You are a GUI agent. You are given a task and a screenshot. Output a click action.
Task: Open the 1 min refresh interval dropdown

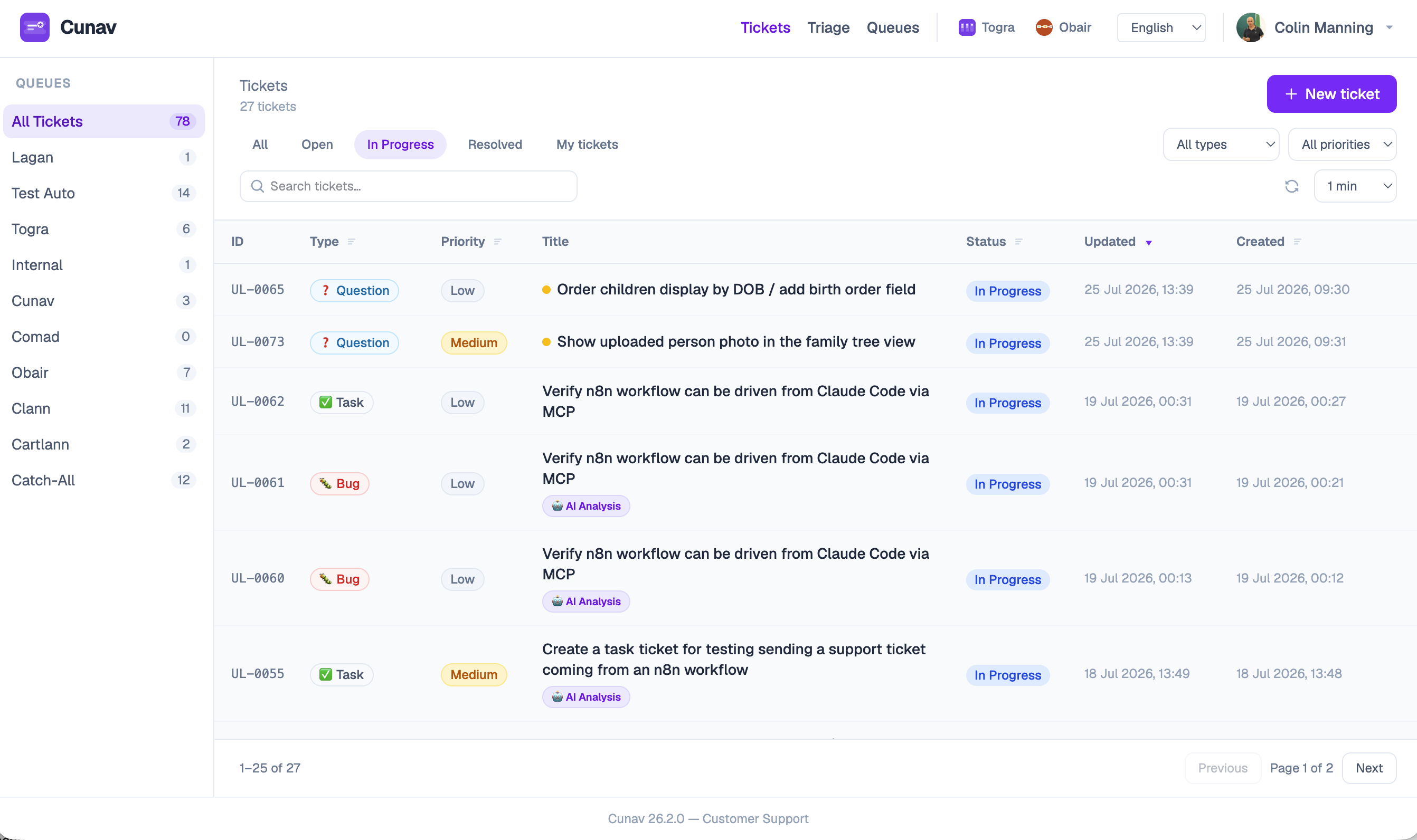click(x=1355, y=186)
